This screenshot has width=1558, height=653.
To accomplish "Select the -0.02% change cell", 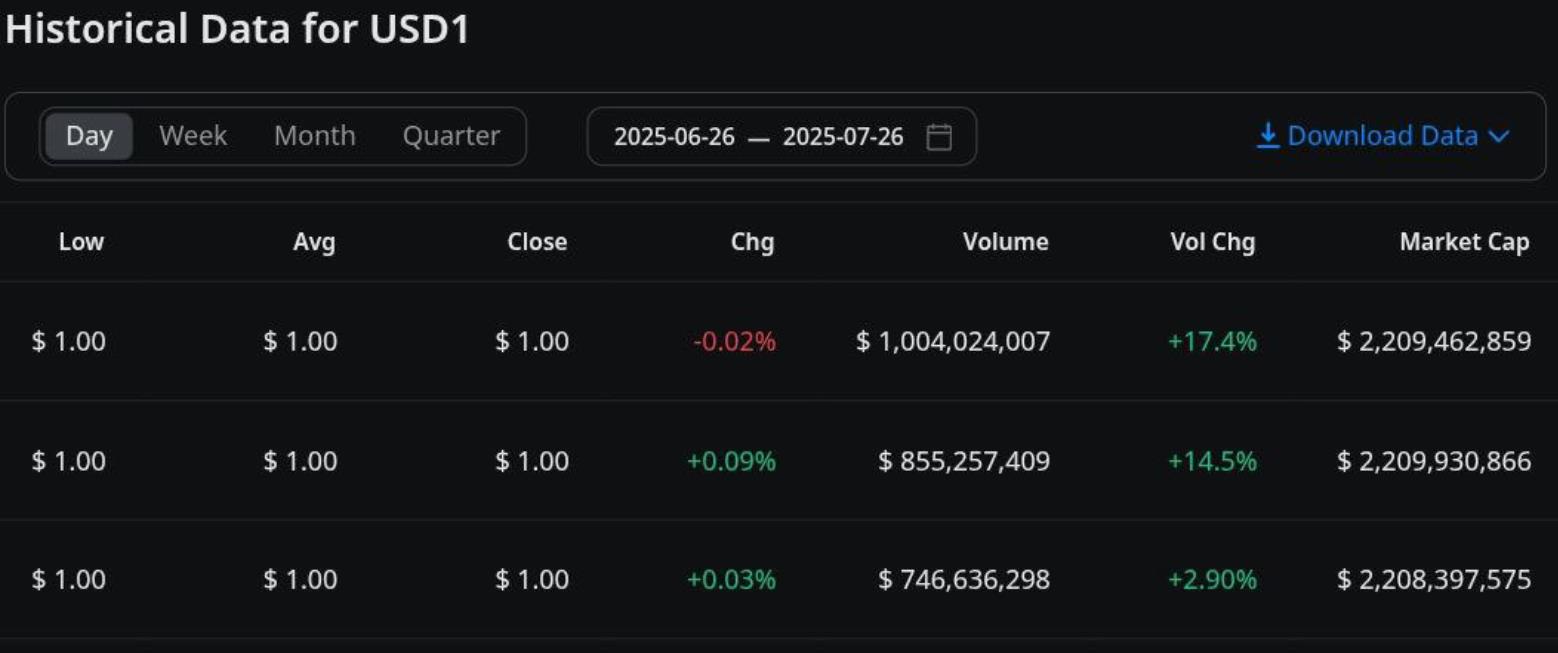I will tap(734, 342).
